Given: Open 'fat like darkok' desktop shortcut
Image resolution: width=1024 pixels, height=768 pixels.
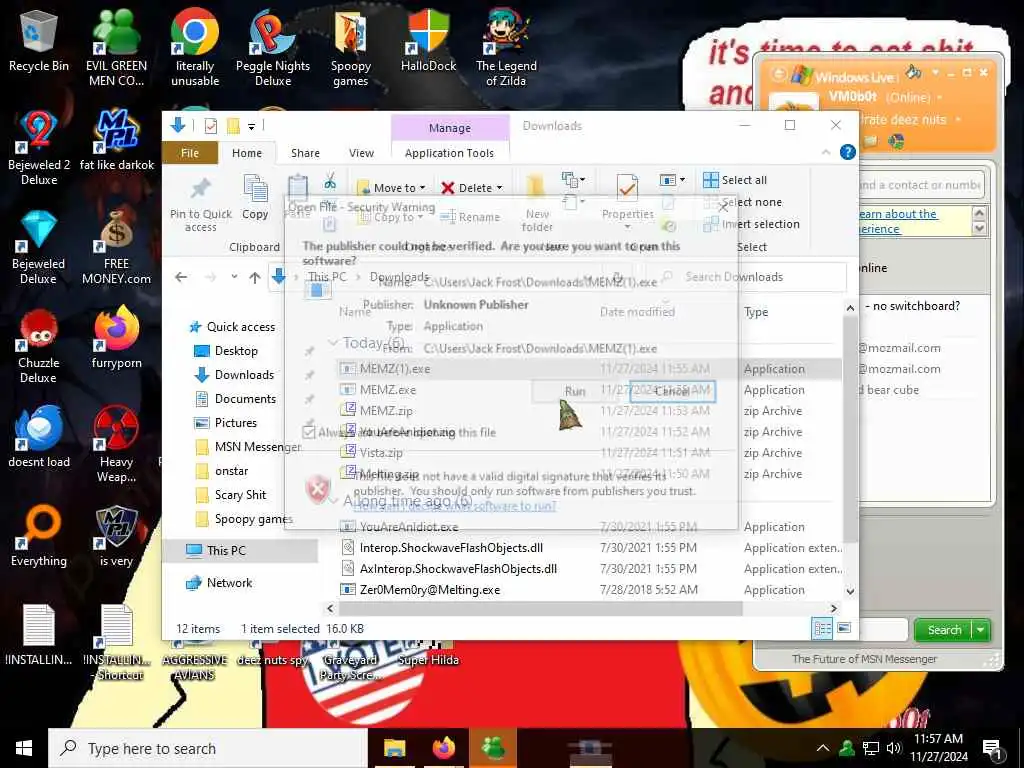Looking at the screenshot, I should point(117,140).
